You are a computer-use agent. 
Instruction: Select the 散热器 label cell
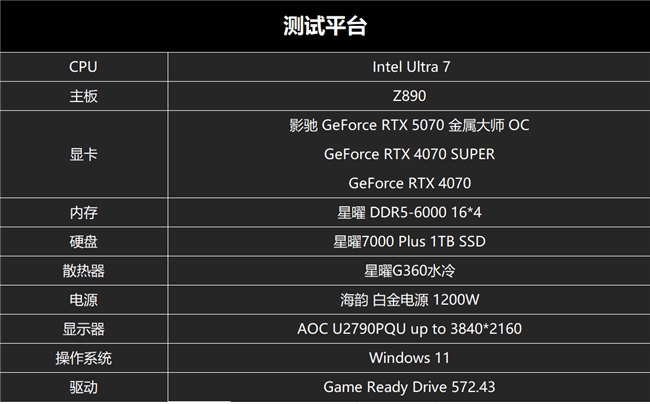click(84, 271)
